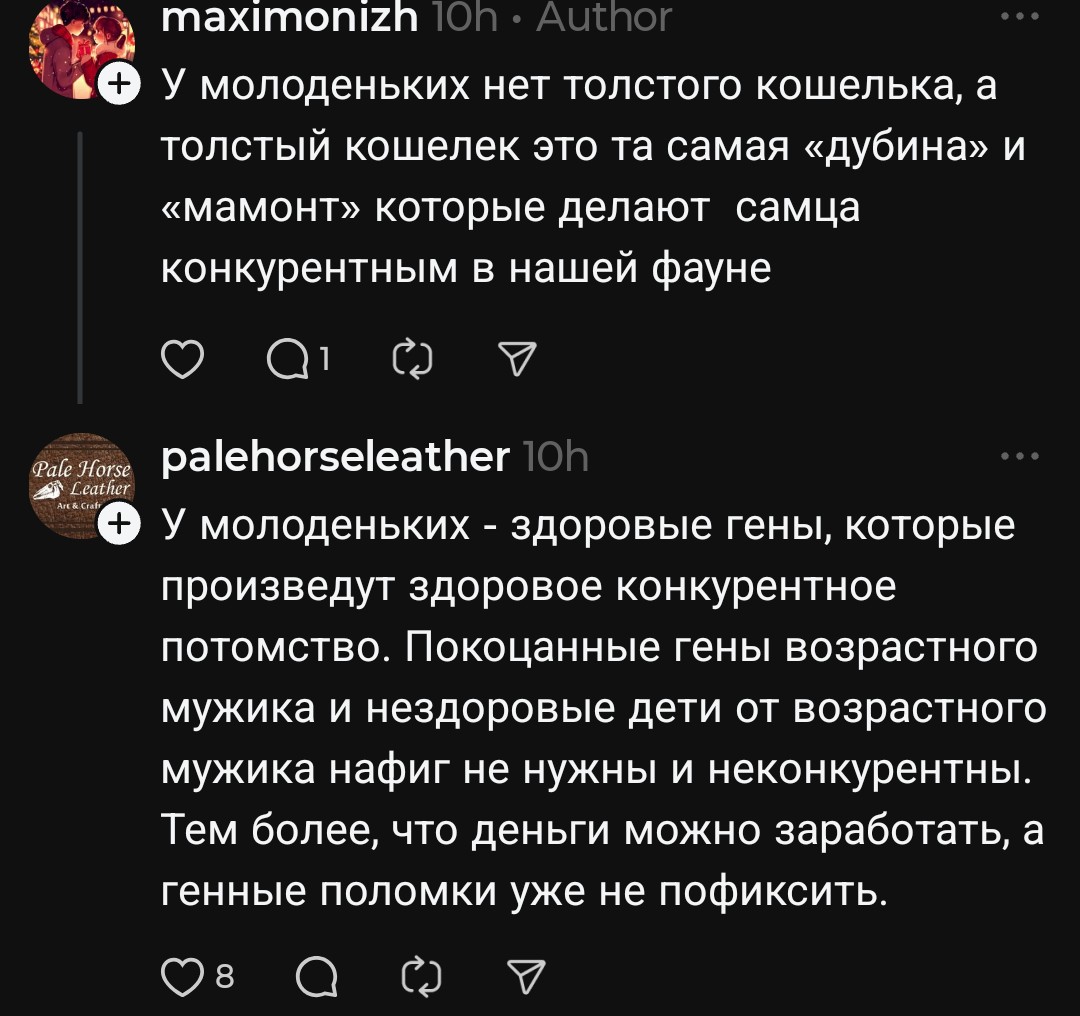Open more options for maximonizh's comment
Image resolution: width=1080 pixels, height=1016 pixels.
pyautogui.click(x=1020, y=17)
